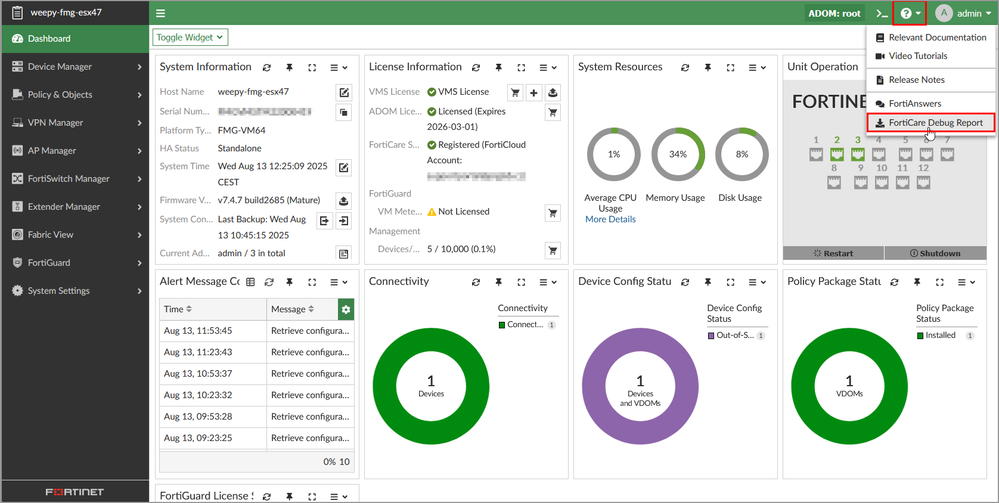999x503 pixels.
Task: Click the More Details link
Action: pyautogui.click(x=610, y=219)
